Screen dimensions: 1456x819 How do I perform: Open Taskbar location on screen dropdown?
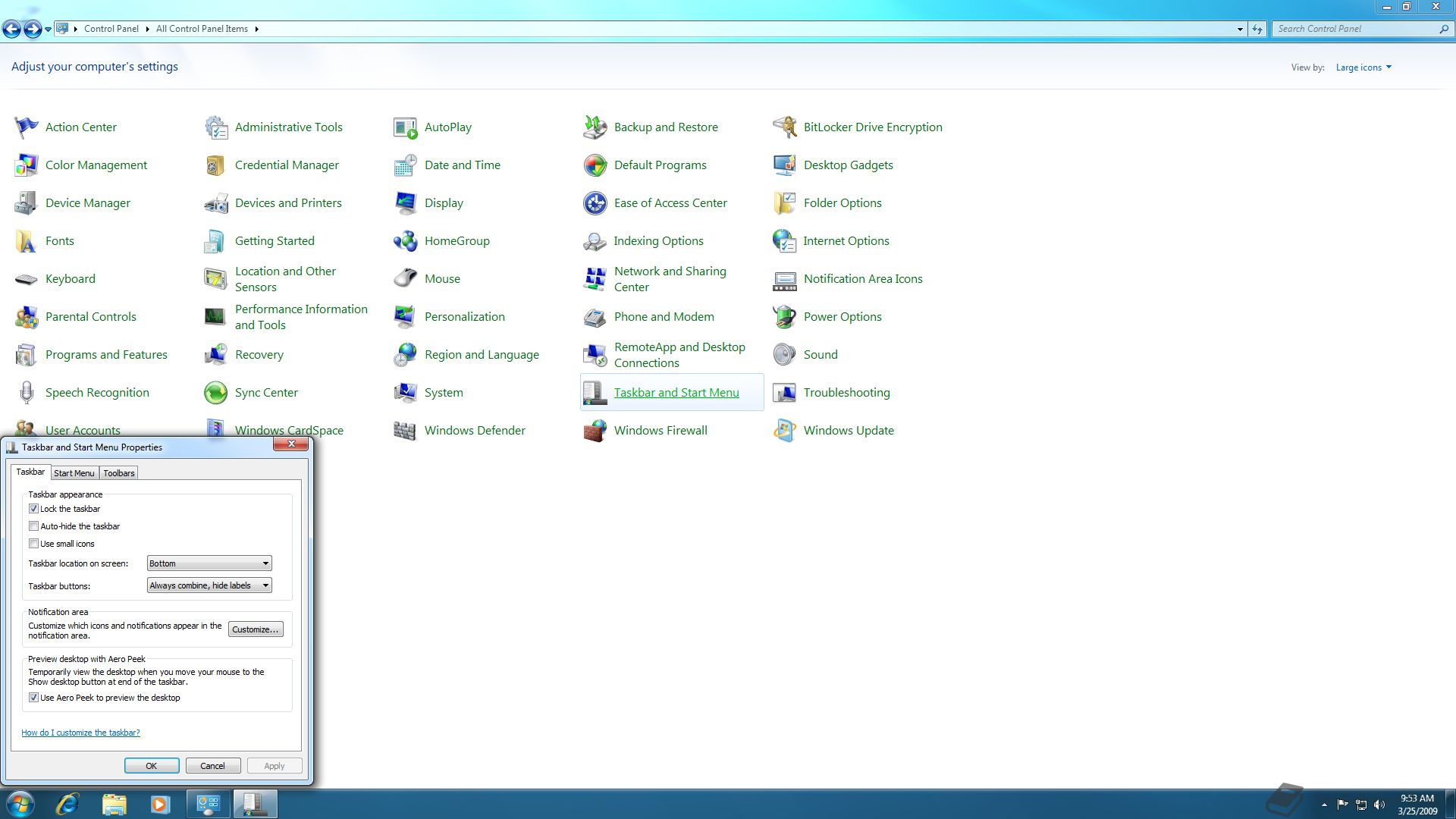209,563
